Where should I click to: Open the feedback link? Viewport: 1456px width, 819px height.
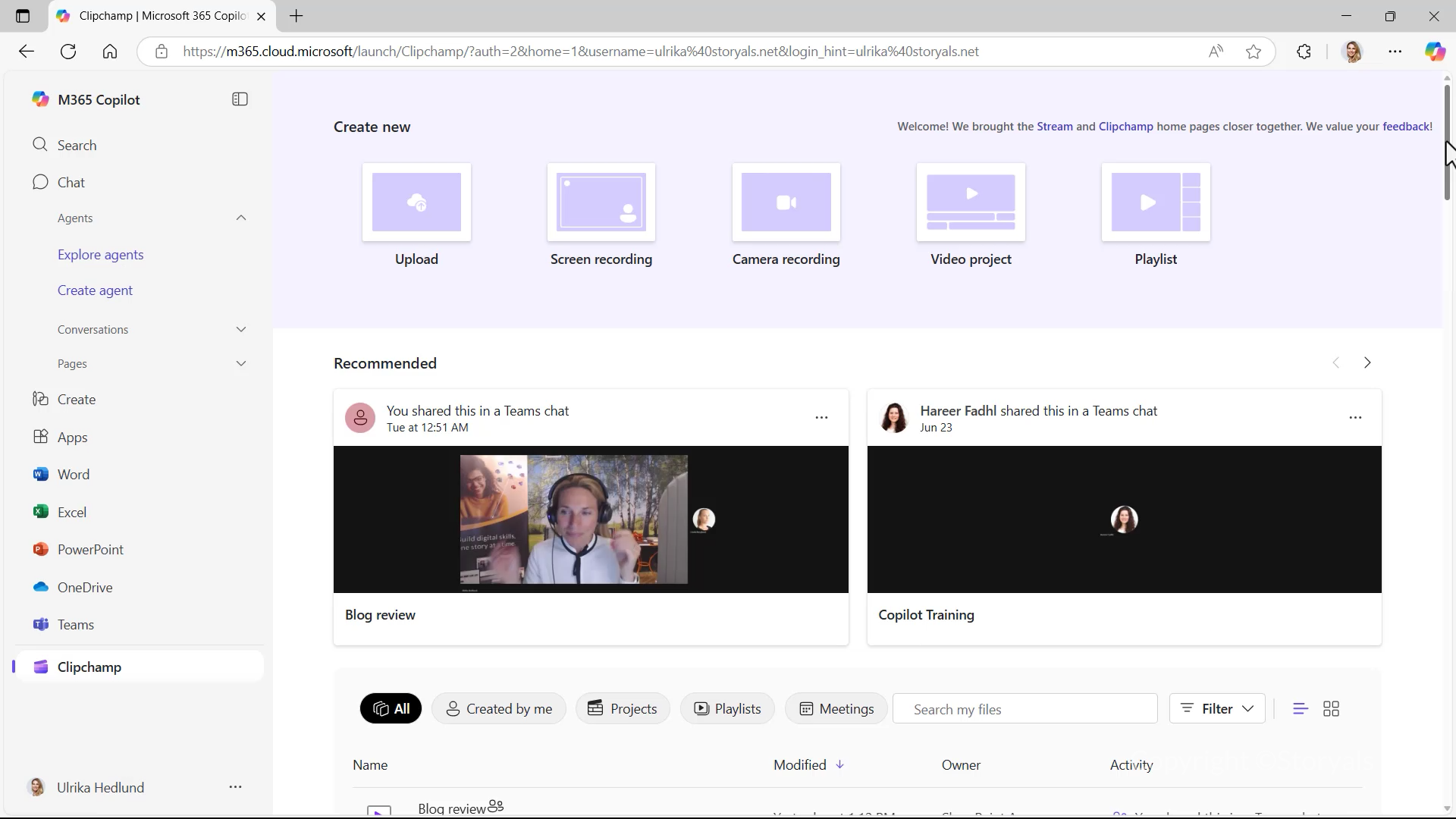click(1406, 127)
